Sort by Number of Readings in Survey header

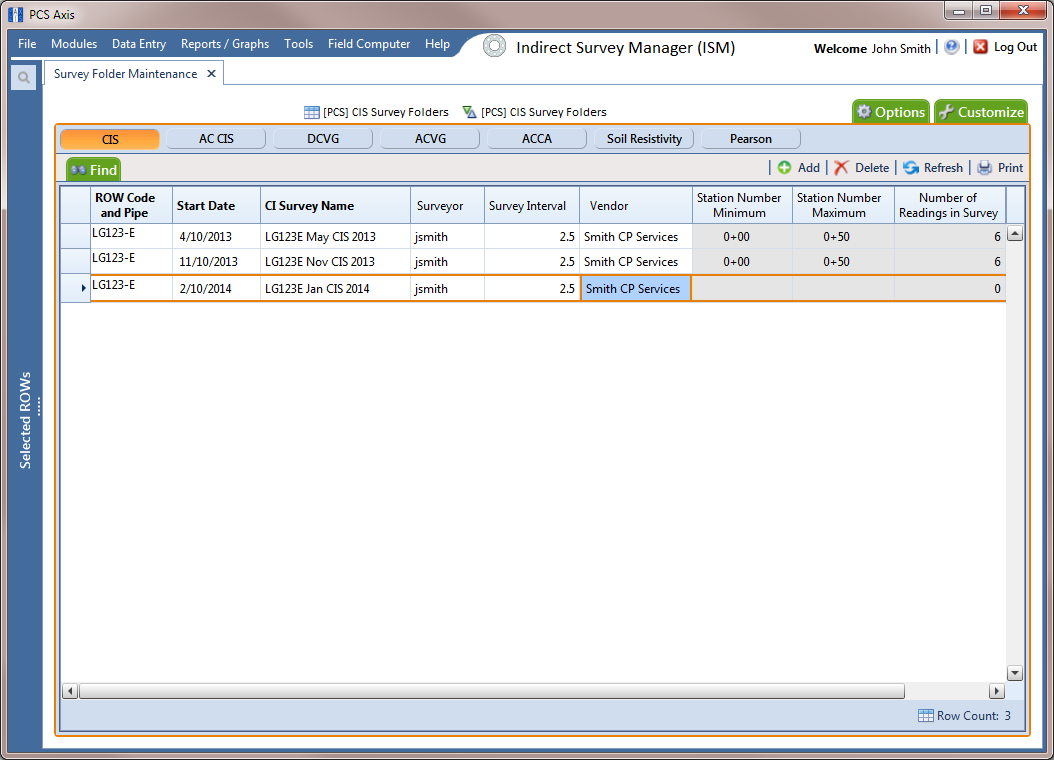coord(950,205)
